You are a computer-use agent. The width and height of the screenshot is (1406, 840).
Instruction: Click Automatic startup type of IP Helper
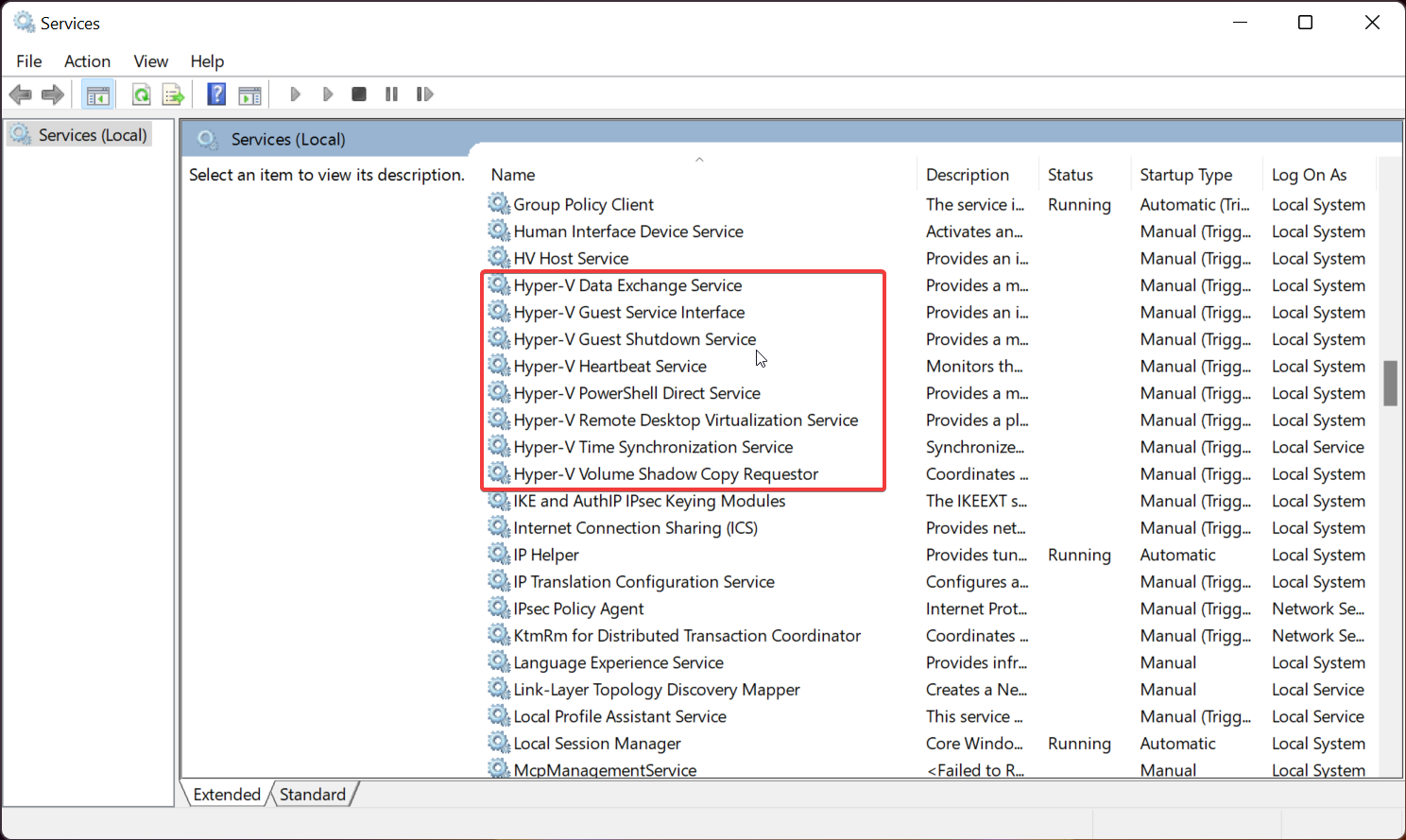coord(1177,556)
